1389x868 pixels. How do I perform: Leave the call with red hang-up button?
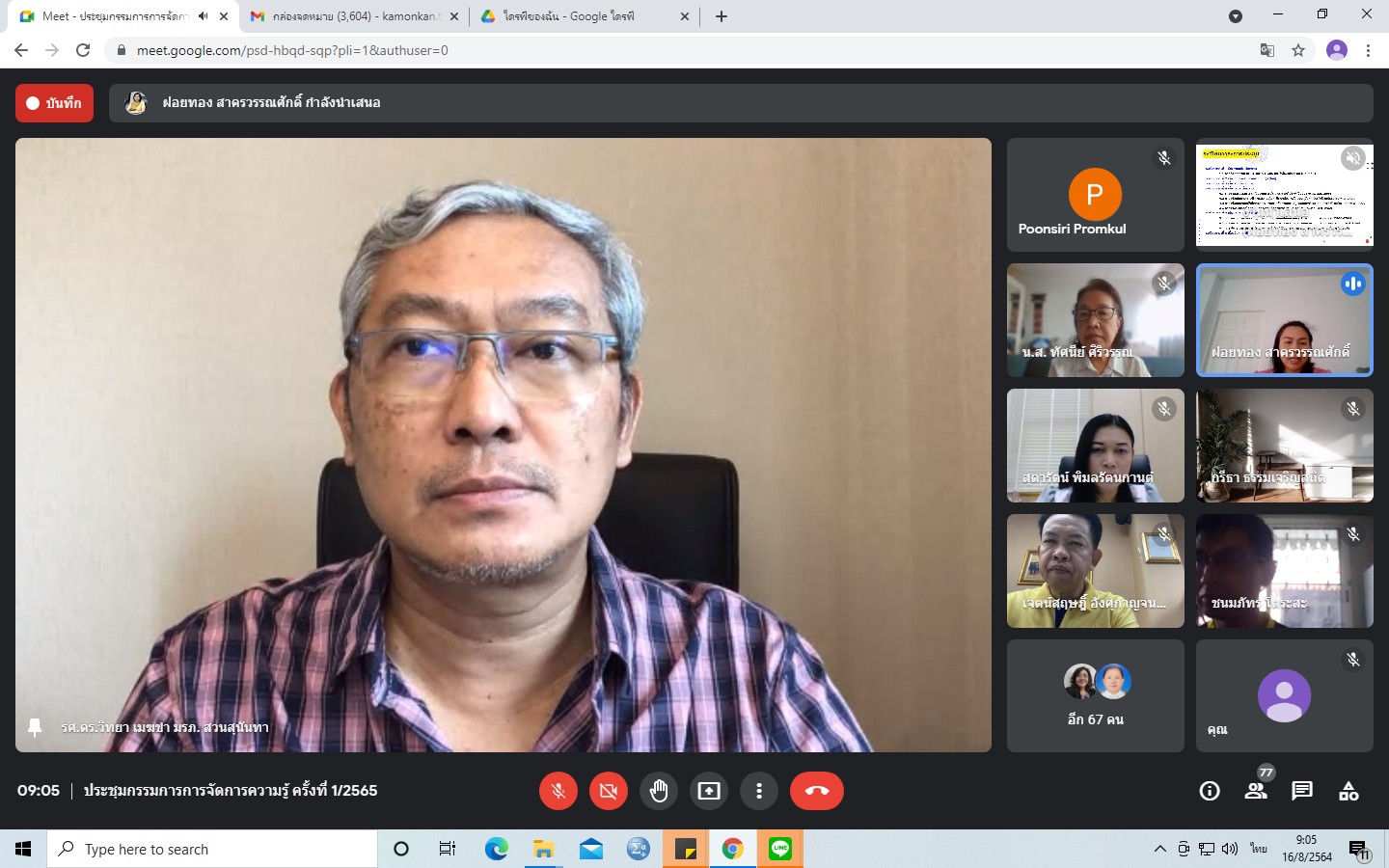[816, 791]
